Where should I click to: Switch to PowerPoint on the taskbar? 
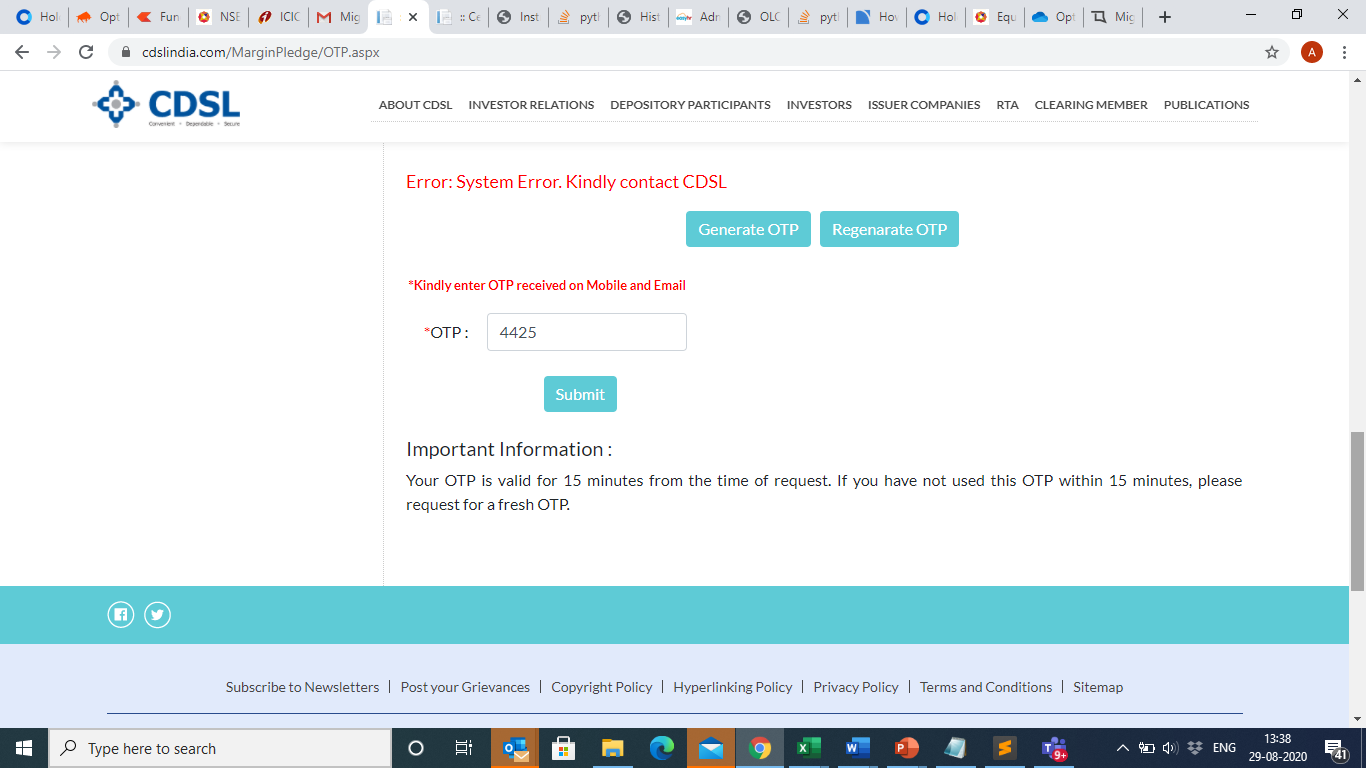tap(907, 748)
